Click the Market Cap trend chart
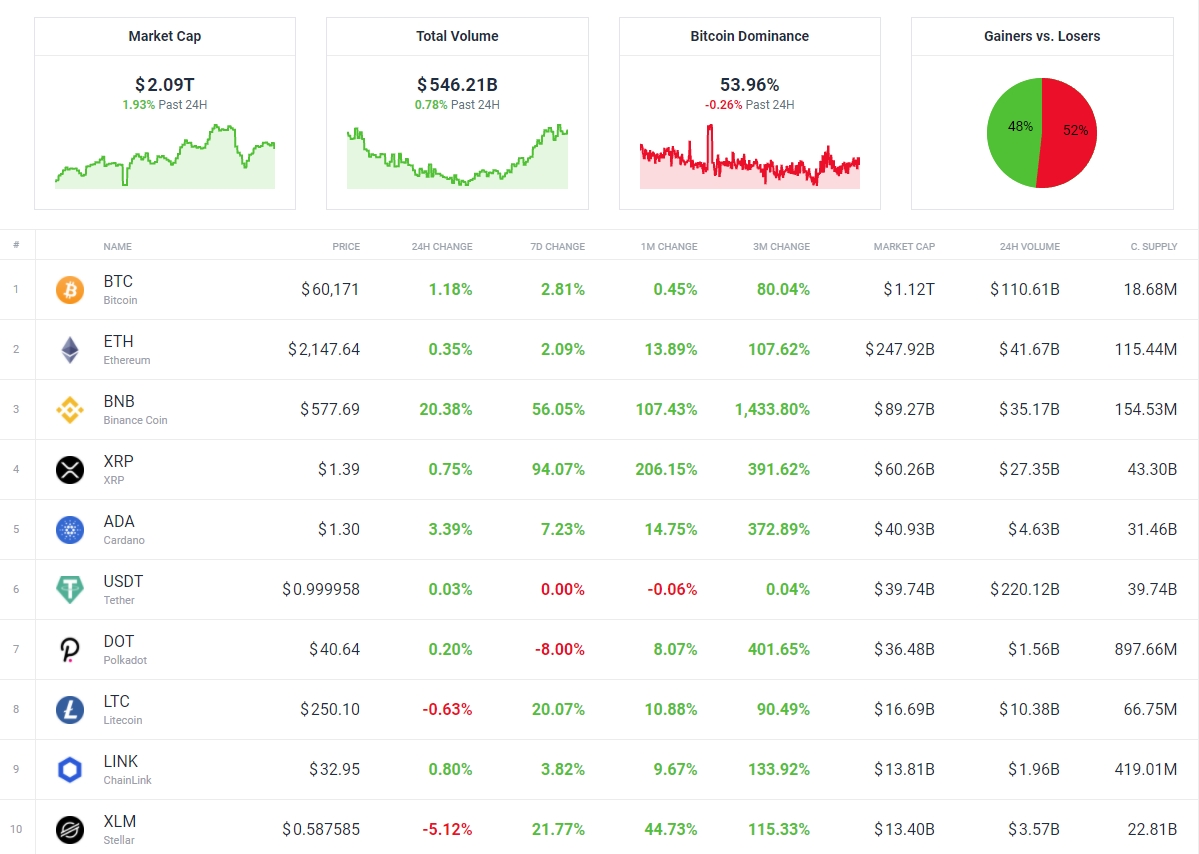 (x=165, y=158)
